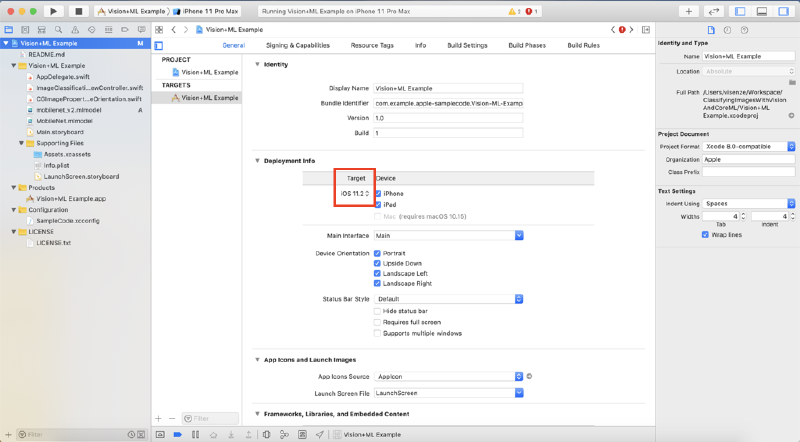Open the Source Control navigator

click(x=25, y=30)
